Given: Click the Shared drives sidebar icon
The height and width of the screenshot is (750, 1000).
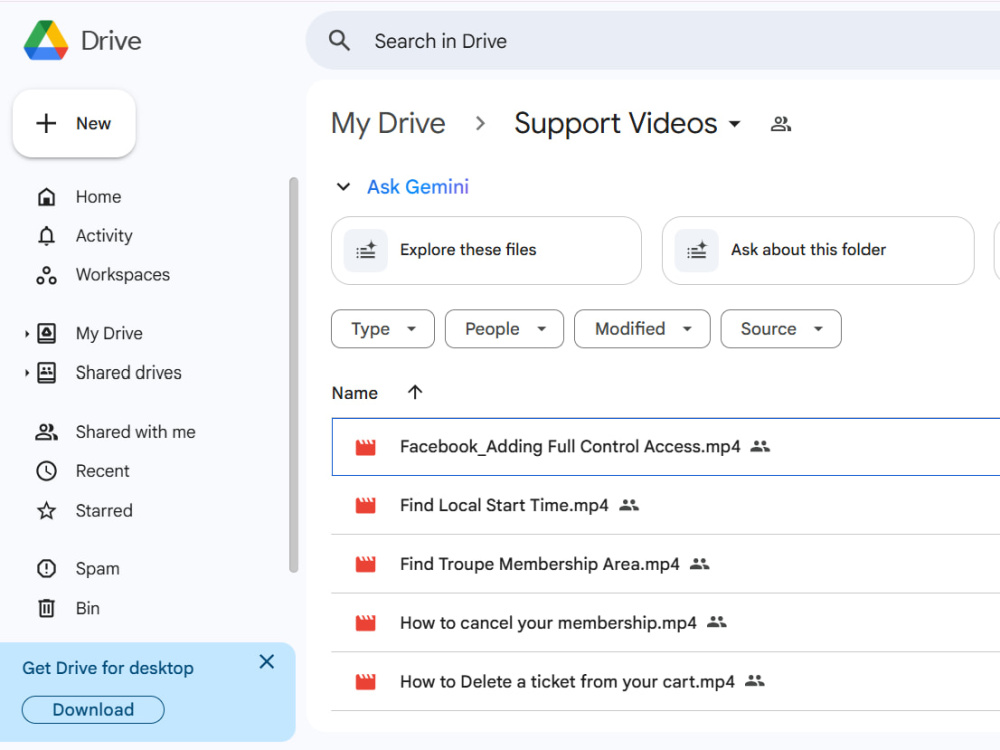Looking at the screenshot, I should (x=47, y=372).
